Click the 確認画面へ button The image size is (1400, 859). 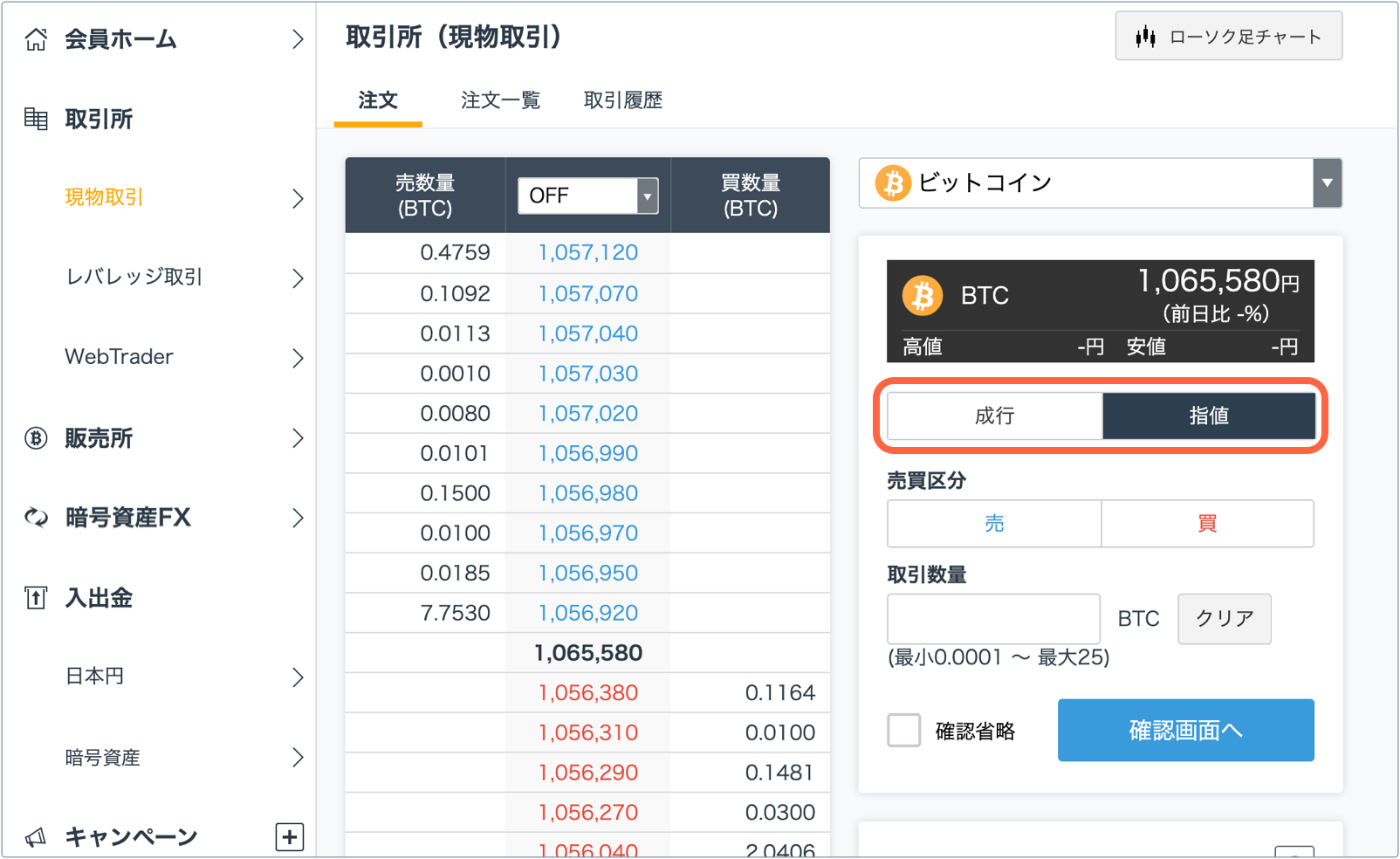point(1186,731)
